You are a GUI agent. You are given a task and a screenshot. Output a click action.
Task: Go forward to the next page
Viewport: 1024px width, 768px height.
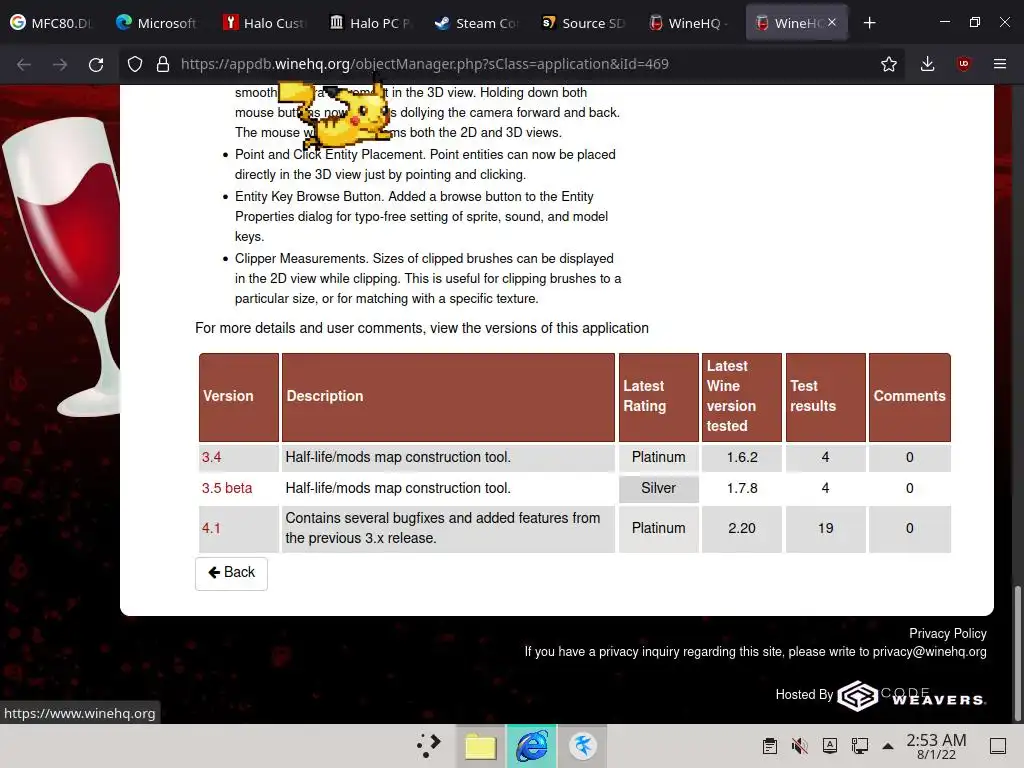click(x=59, y=64)
